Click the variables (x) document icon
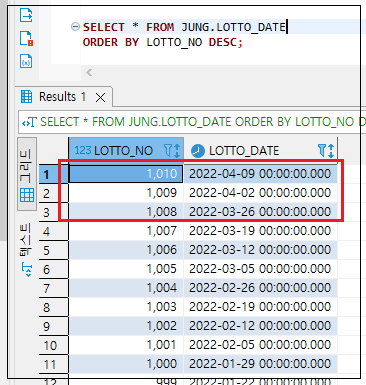 26,61
